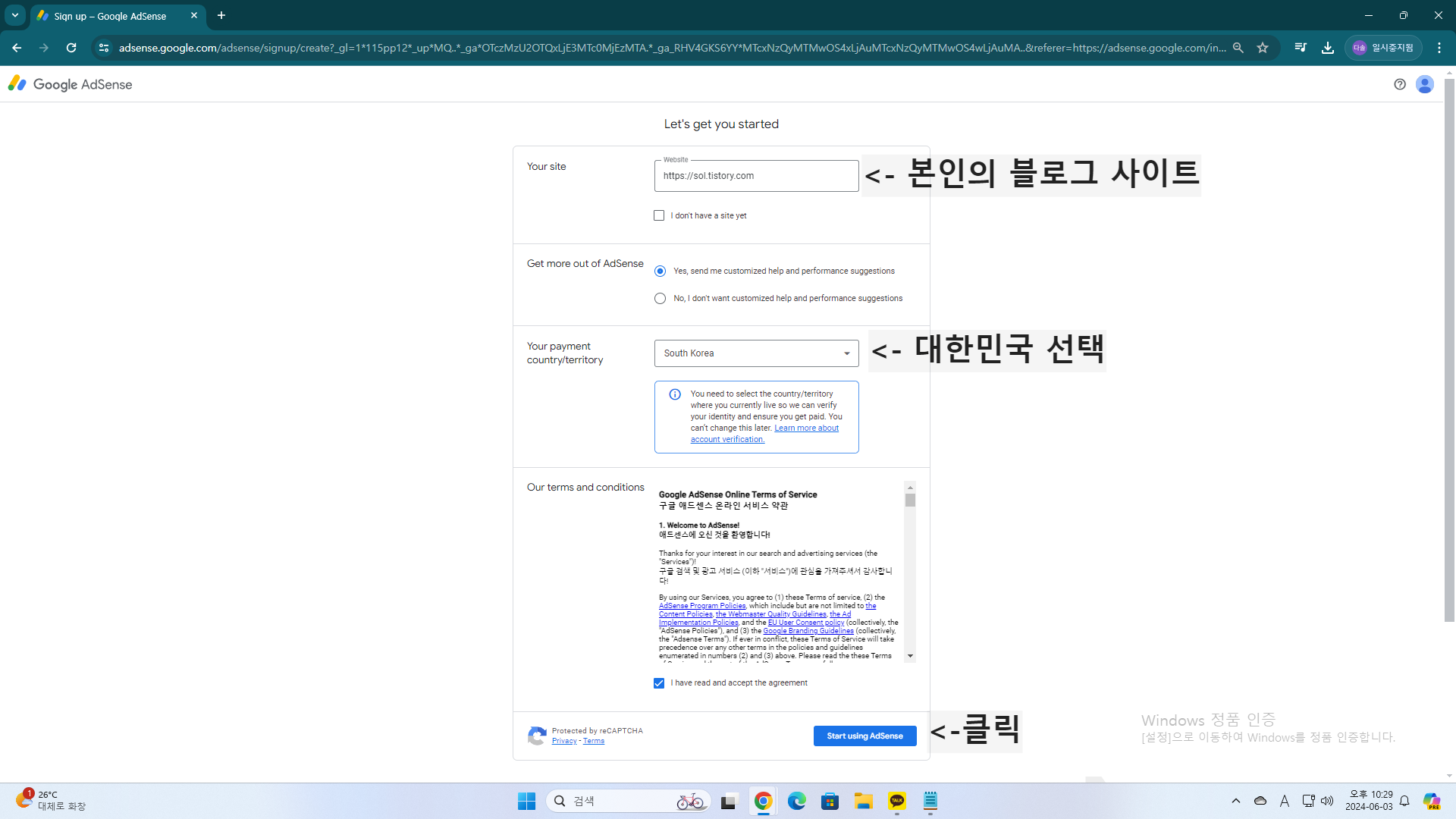Click the reCAPTCHA logo icon
Image resolution: width=1456 pixels, height=819 pixels.
pos(537,736)
